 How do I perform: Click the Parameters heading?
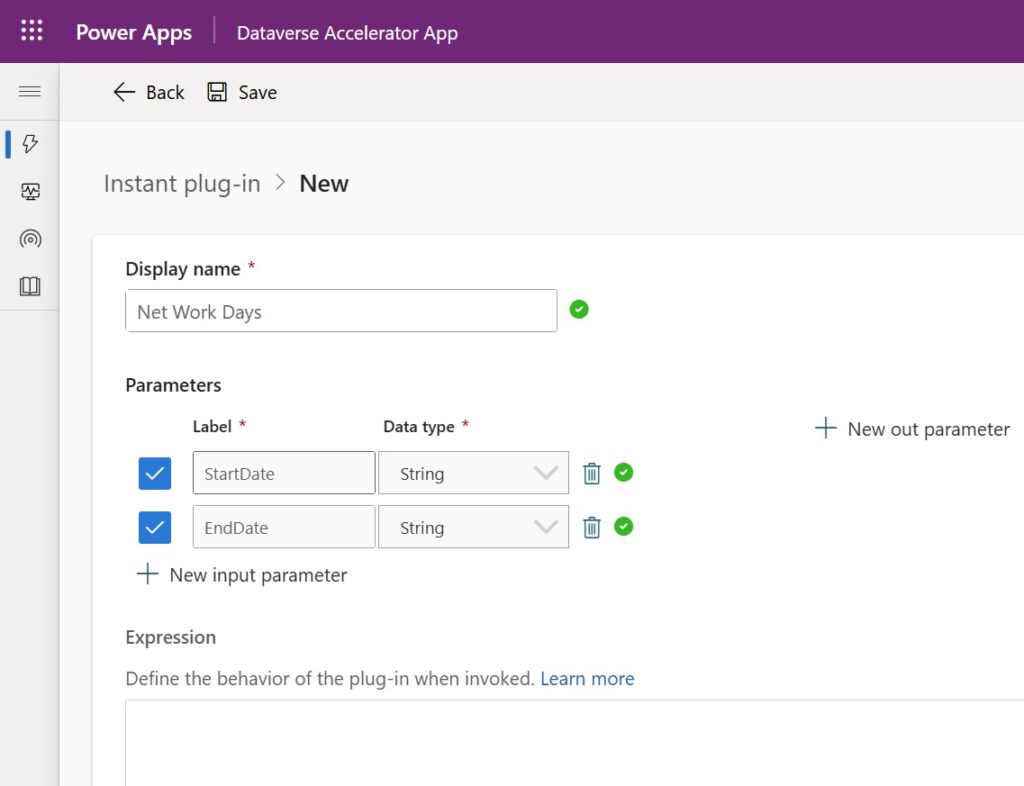point(173,385)
